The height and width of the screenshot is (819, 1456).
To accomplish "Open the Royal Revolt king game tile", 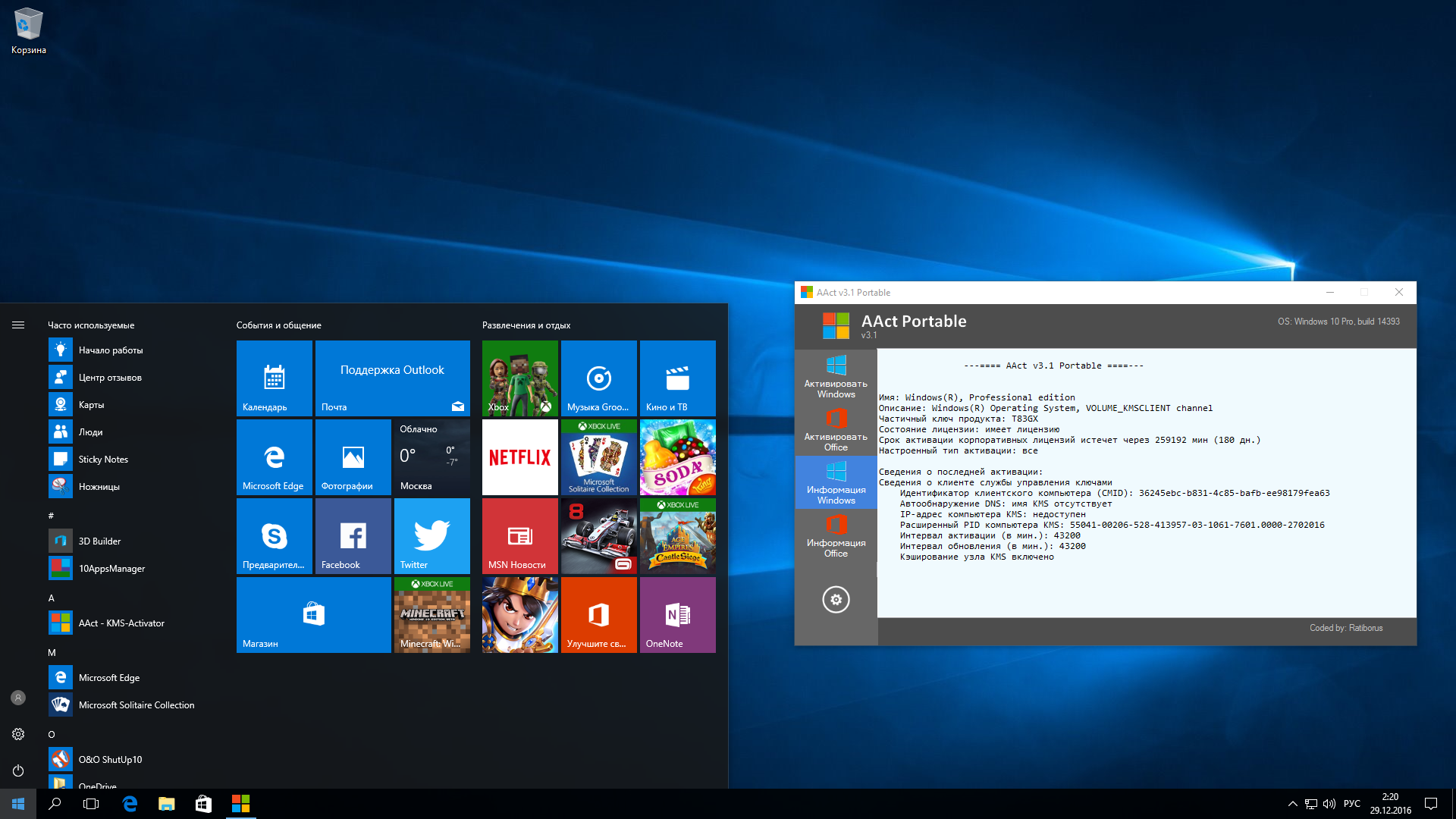I will pyautogui.click(x=520, y=615).
